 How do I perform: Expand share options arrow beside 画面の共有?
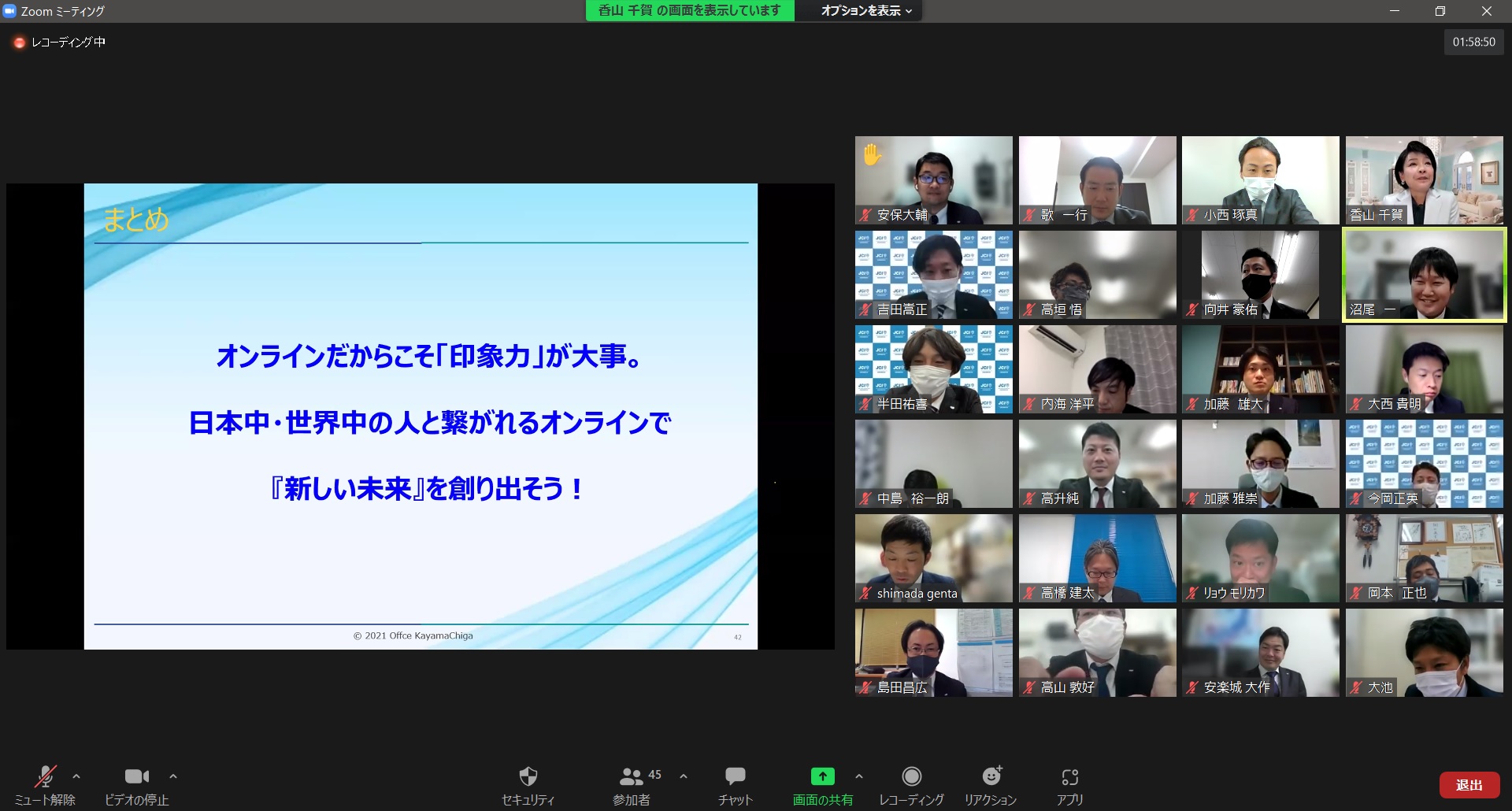[x=859, y=776]
